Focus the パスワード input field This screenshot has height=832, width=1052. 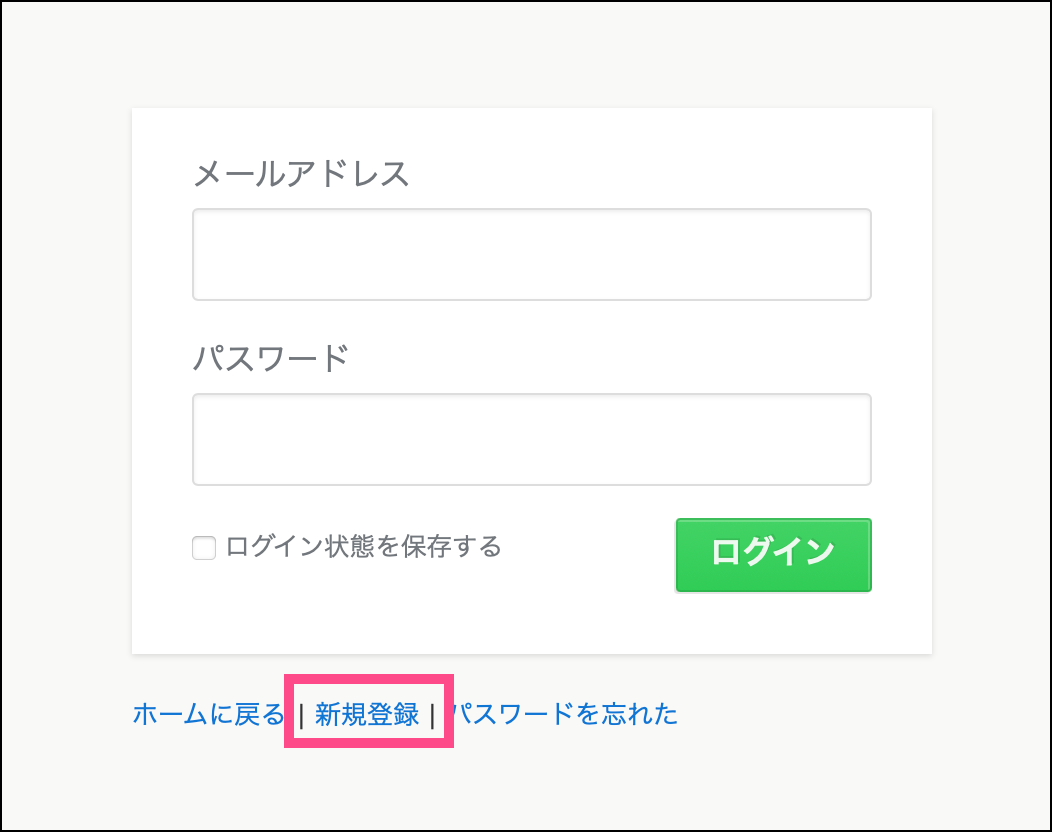[531, 440]
